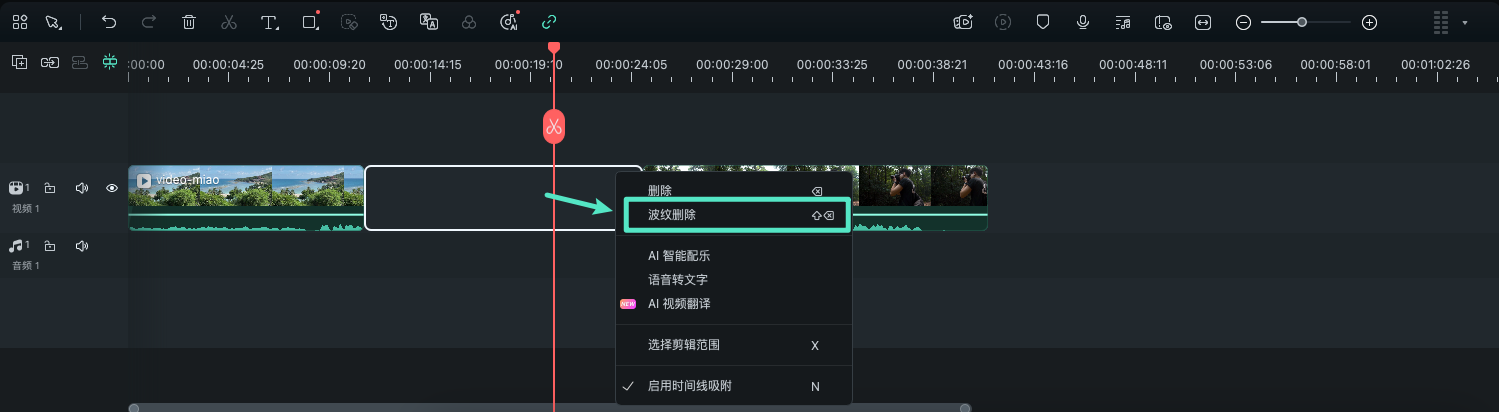Hide Video 1 track with eye icon

click(x=112, y=188)
